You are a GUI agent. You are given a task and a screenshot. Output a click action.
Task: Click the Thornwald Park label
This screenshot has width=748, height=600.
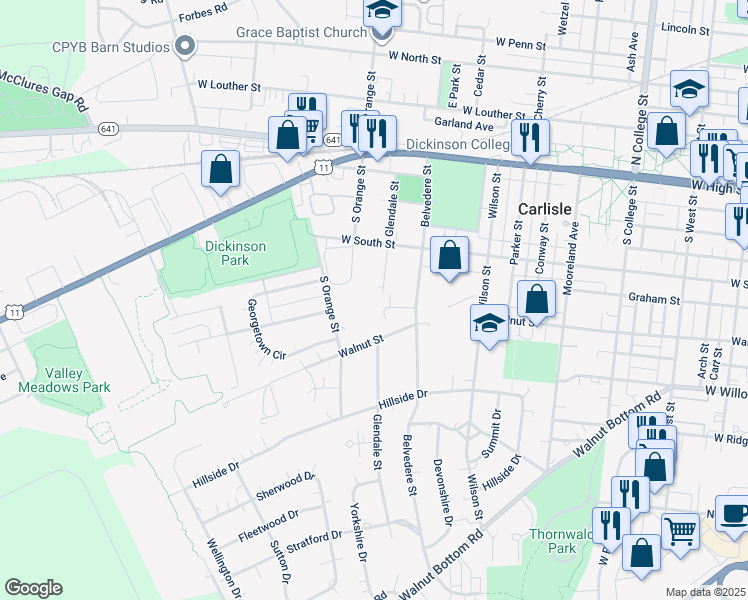tap(561, 541)
